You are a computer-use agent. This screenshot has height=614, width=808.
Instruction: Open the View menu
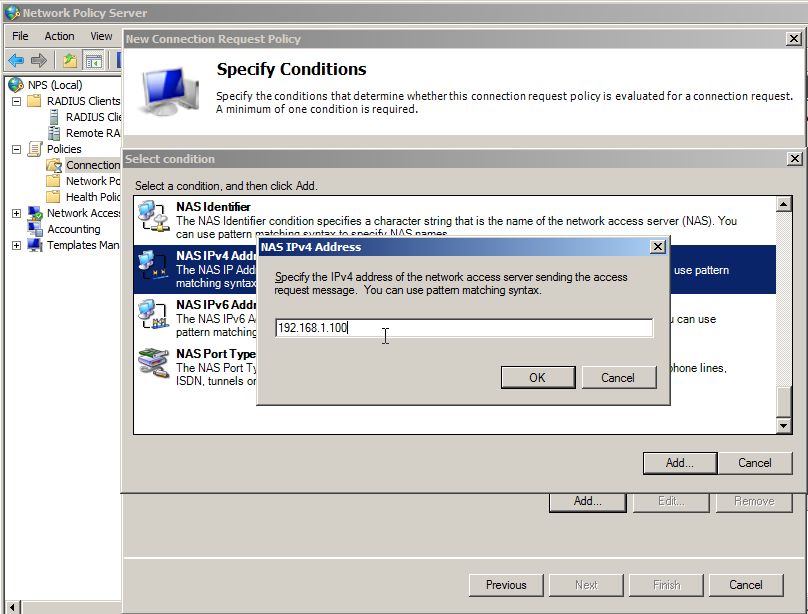(x=101, y=35)
